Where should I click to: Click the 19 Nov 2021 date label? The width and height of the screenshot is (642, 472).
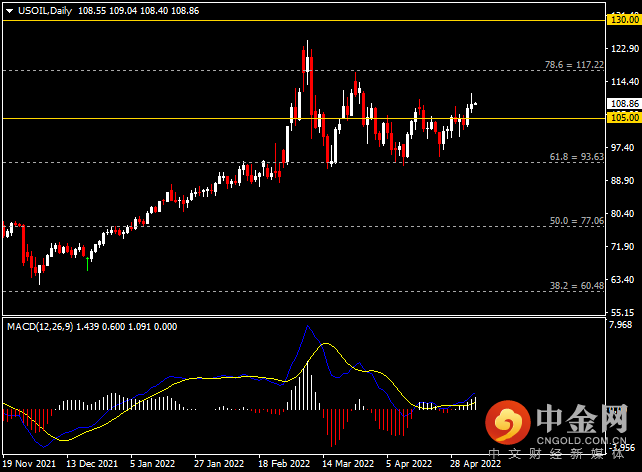point(29,464)
